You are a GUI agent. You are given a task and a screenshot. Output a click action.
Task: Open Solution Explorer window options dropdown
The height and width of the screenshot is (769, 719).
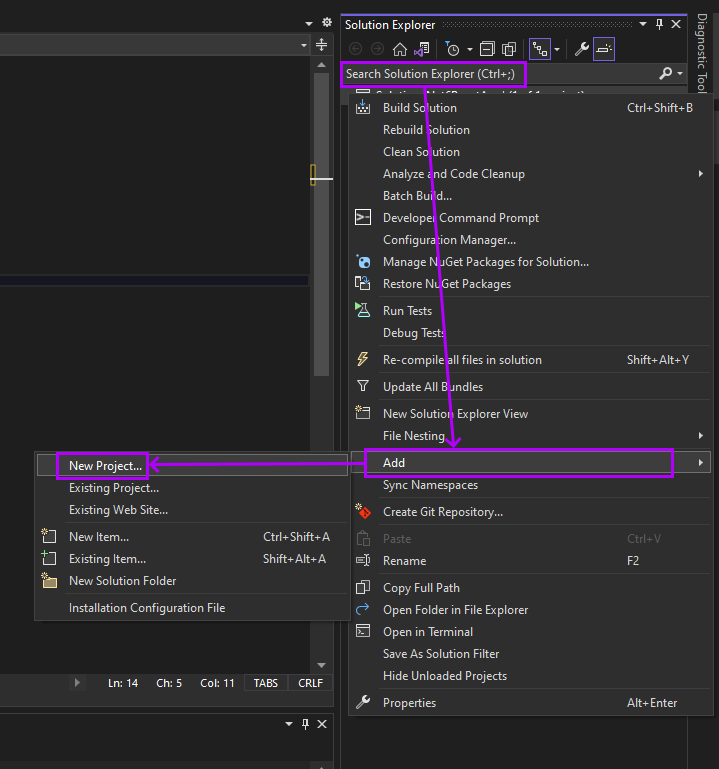pos(642,24)
